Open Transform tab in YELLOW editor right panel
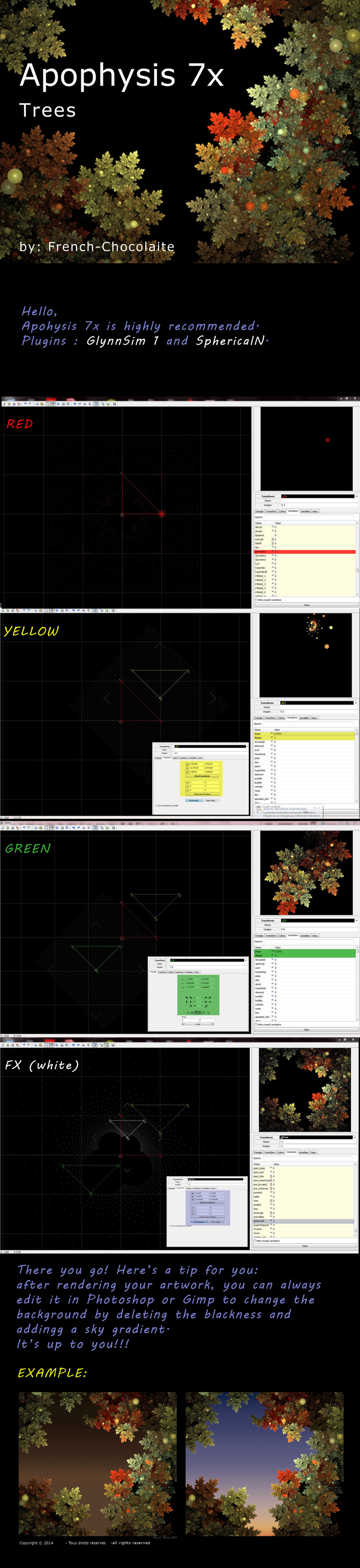360x1568 pixels. (x=270, y=718)
